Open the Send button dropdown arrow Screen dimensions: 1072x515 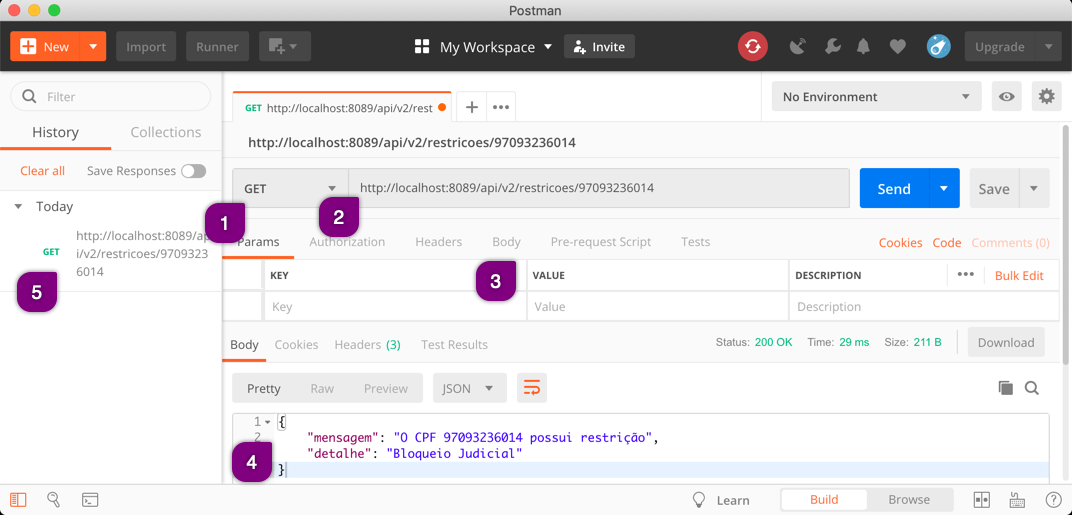pyautogui.click(x=944, y=188)
